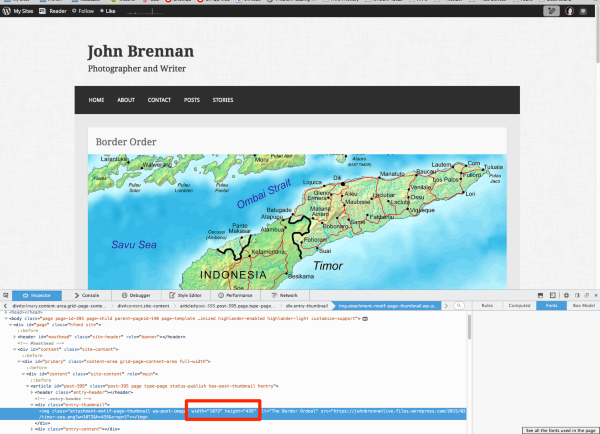Click the page vertical scrollbar thumb
This screenshot has width=600, height=434.
tap(598, 40)
